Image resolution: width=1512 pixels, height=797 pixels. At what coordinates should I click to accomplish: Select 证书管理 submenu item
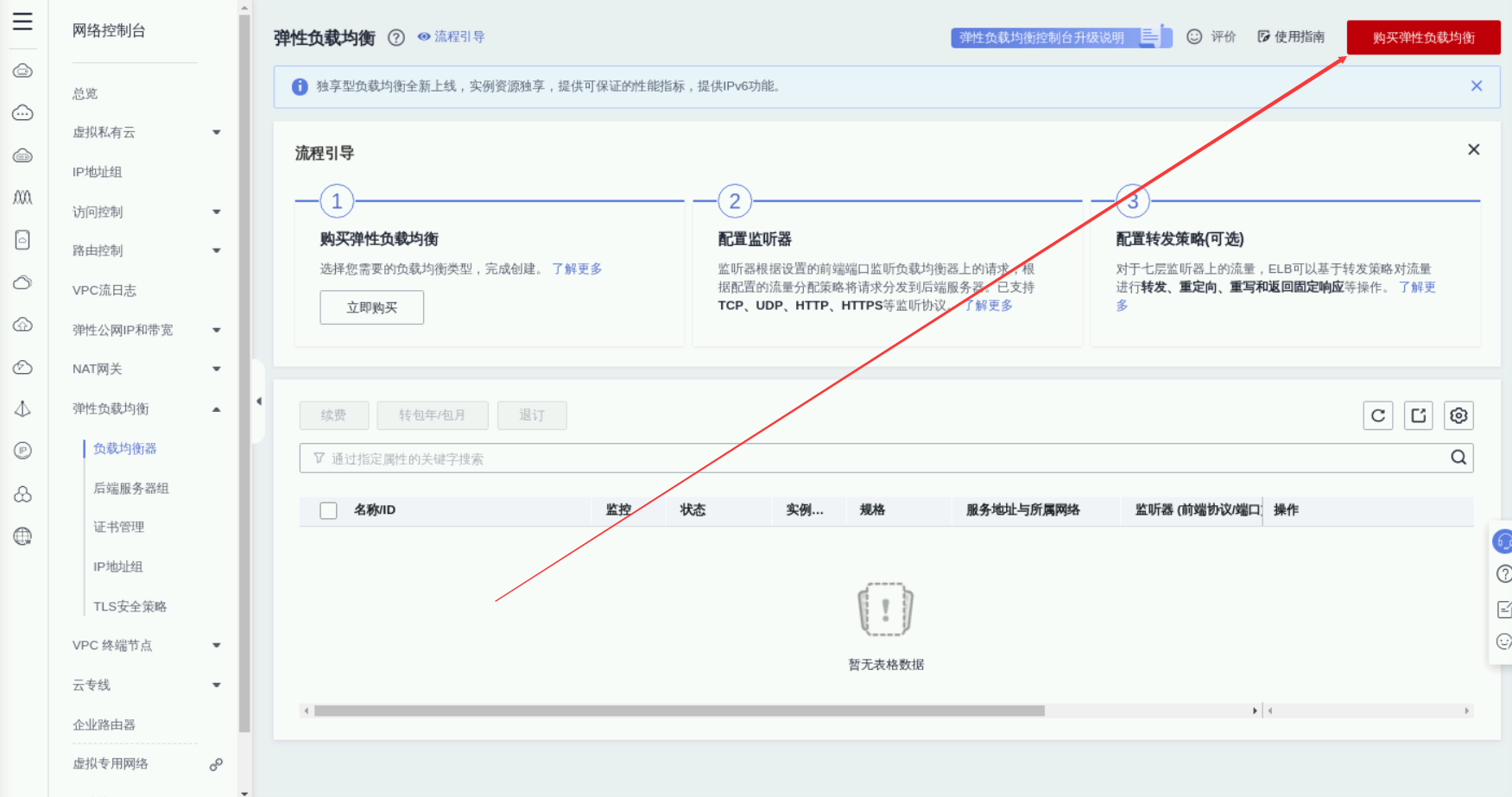point(119,527)
